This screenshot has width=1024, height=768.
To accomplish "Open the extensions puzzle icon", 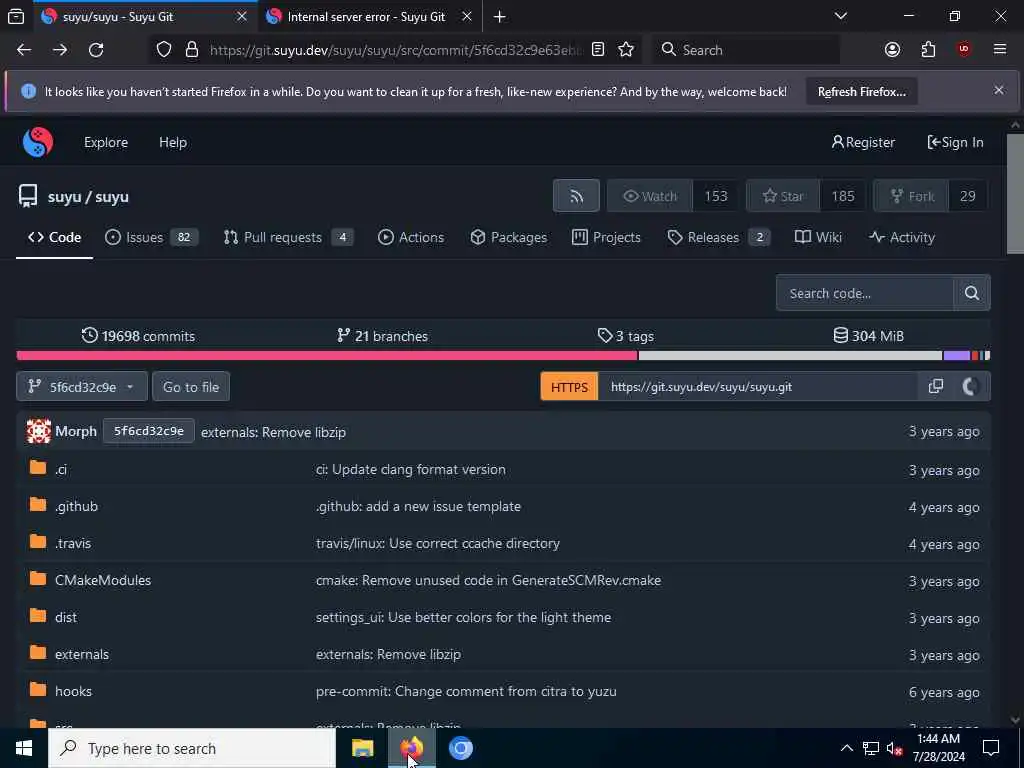I will 928,50.
